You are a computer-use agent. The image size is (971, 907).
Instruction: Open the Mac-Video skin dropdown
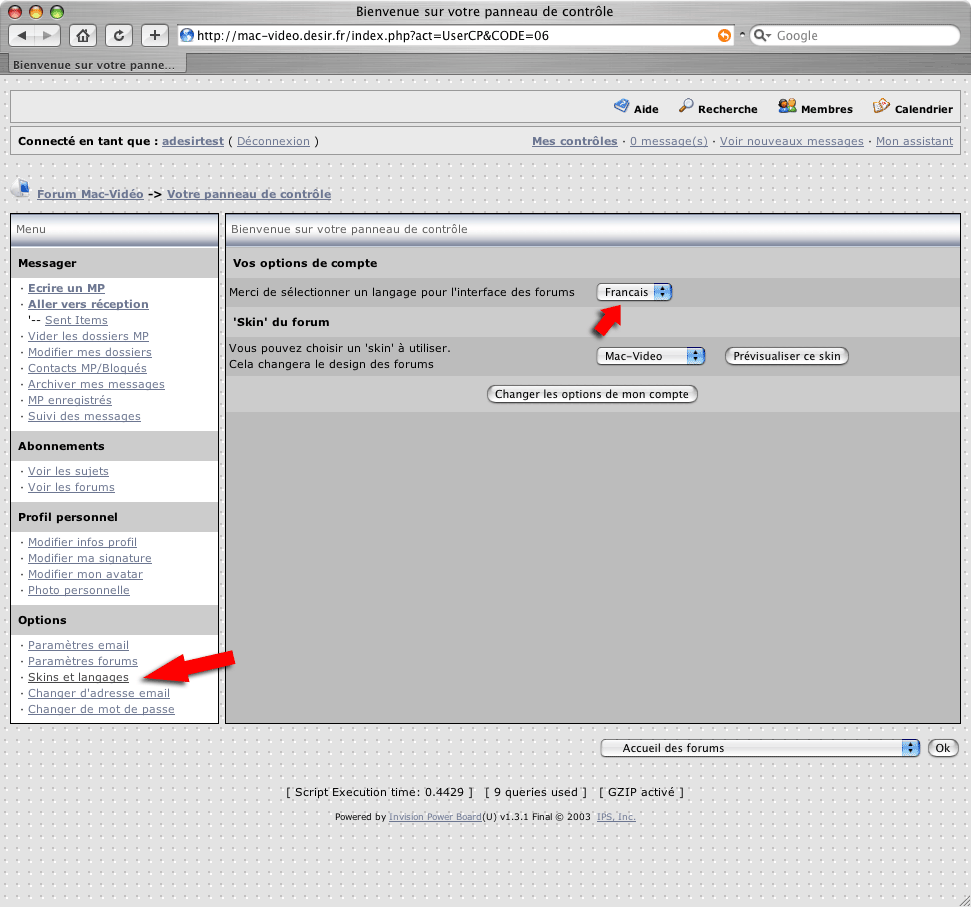tap(651, 356)
